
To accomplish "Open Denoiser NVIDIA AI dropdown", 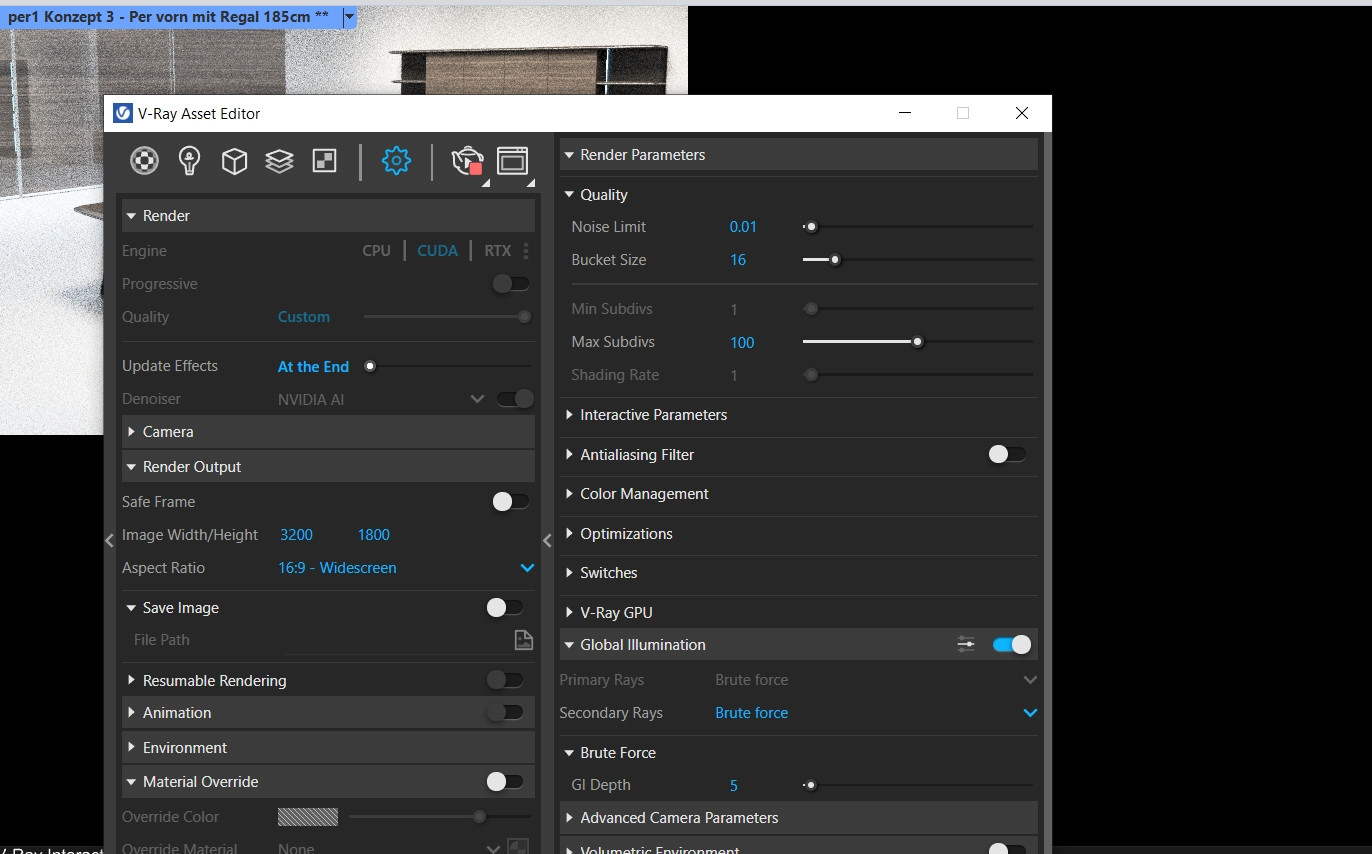I will (x=477, y=399).
